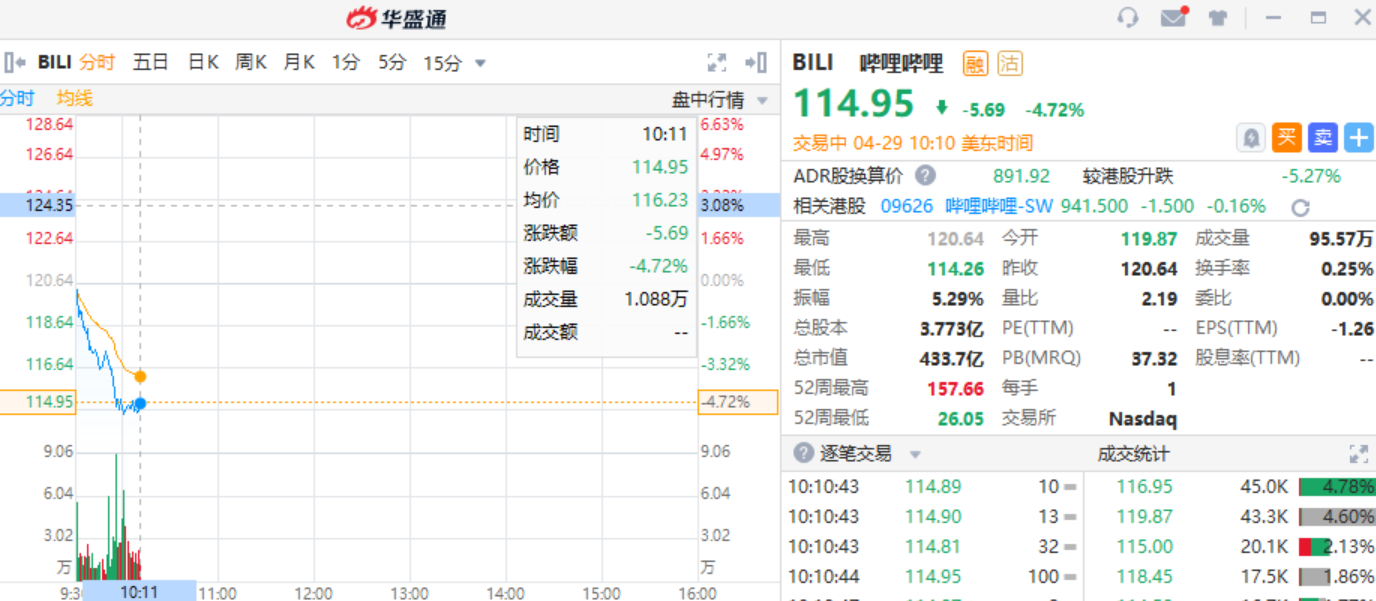Viewport: 1376px width, 601px height.
Task: Switch to 1分 one-minute chart
Action: pyautogui.click(x=346, y=62)
